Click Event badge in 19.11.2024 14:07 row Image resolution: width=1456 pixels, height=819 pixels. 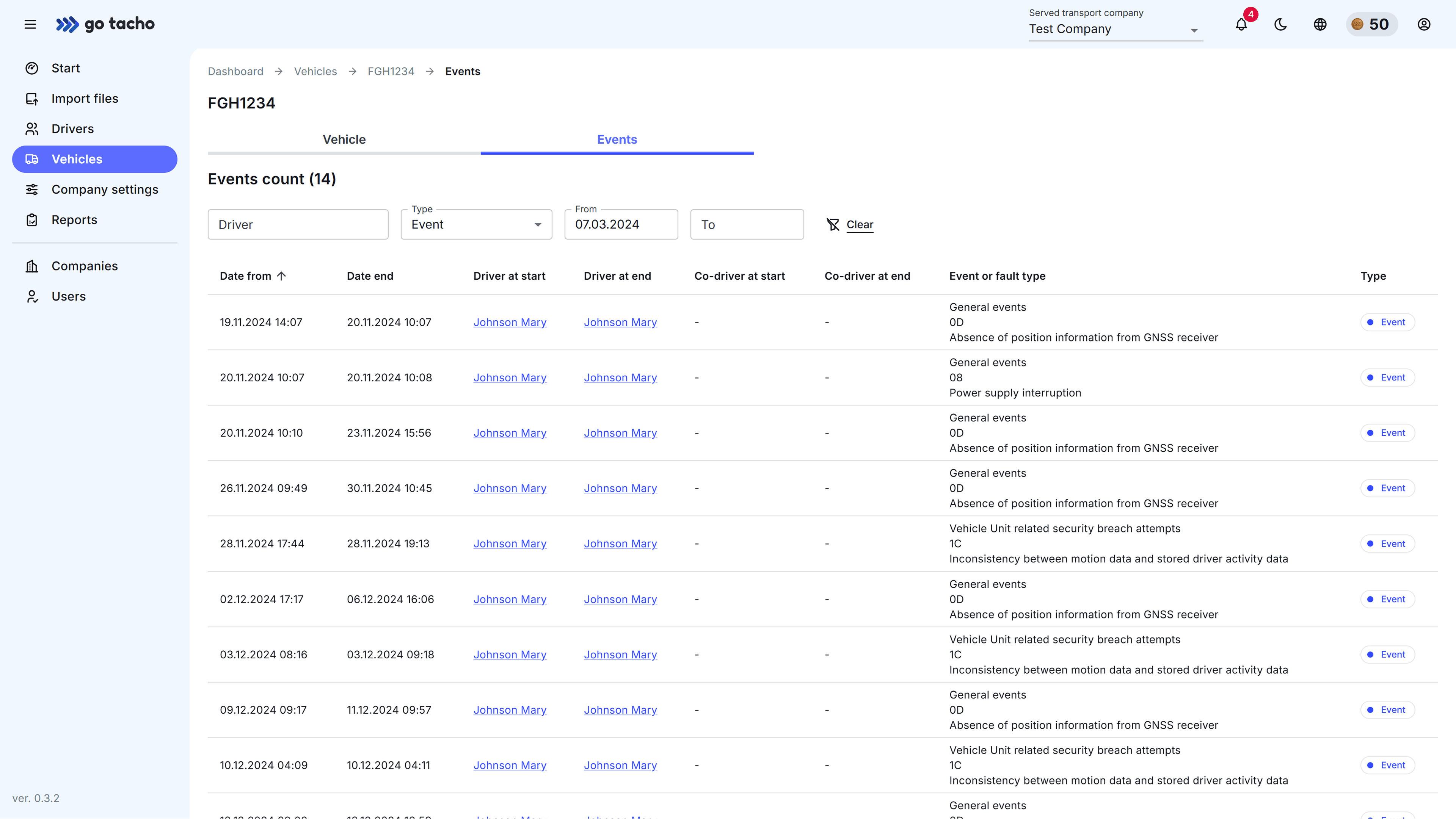[1387, 323]
